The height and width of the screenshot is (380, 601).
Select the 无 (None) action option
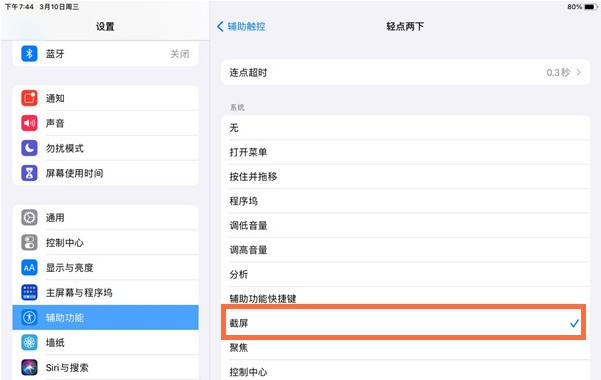(x=405, y=128)
